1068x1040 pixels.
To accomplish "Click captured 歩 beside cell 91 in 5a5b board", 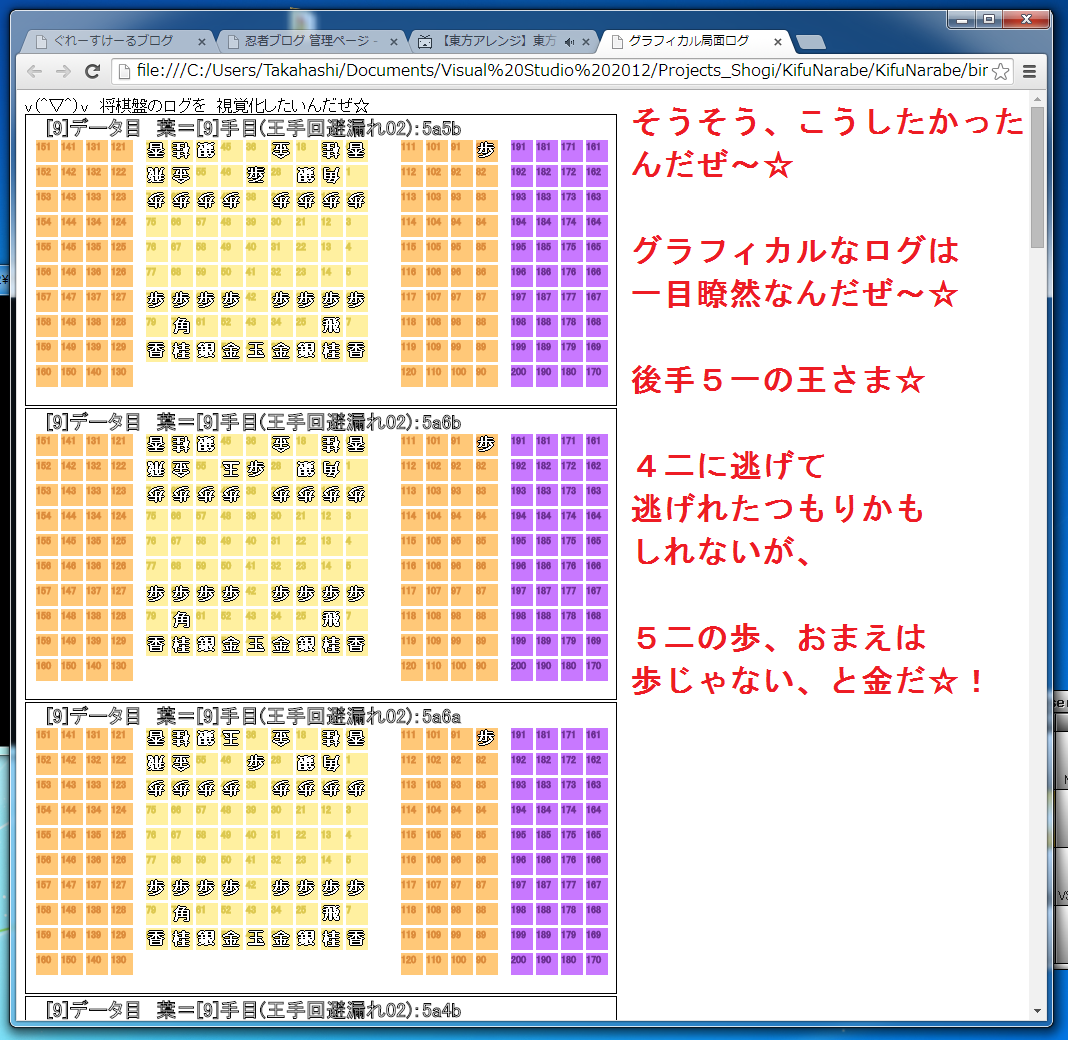I will [x=486, y=151].
